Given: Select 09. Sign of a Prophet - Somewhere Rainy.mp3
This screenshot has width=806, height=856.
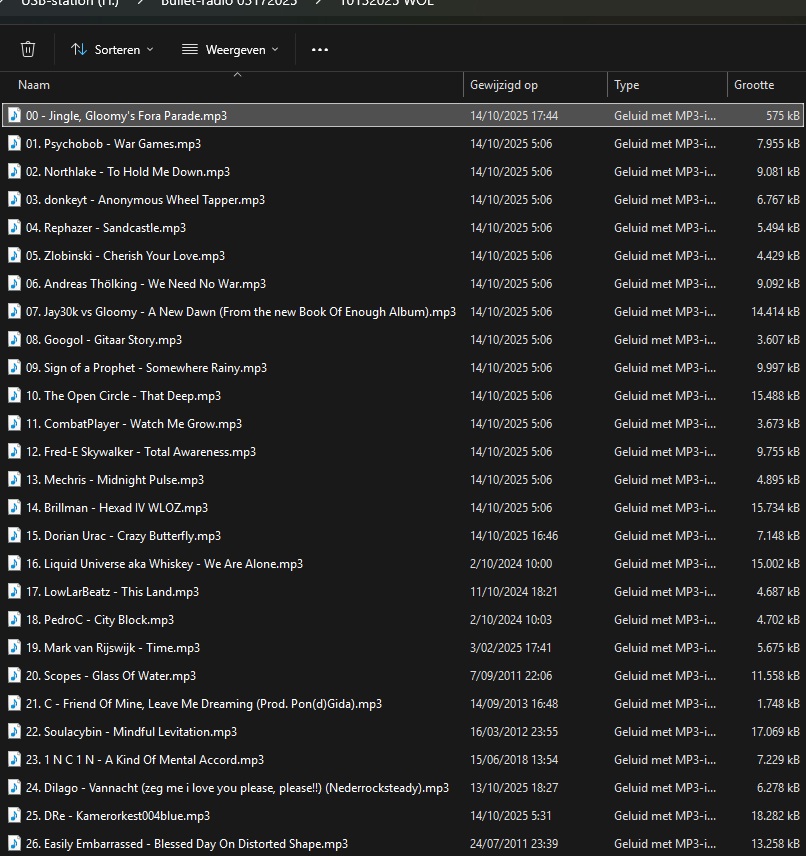Looking at the screenshot, I should pyautogui.click(x=146, y=368).
